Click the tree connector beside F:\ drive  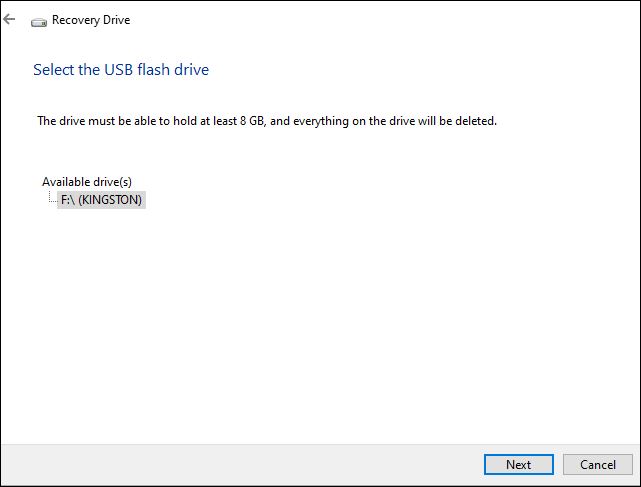[52, 200]
